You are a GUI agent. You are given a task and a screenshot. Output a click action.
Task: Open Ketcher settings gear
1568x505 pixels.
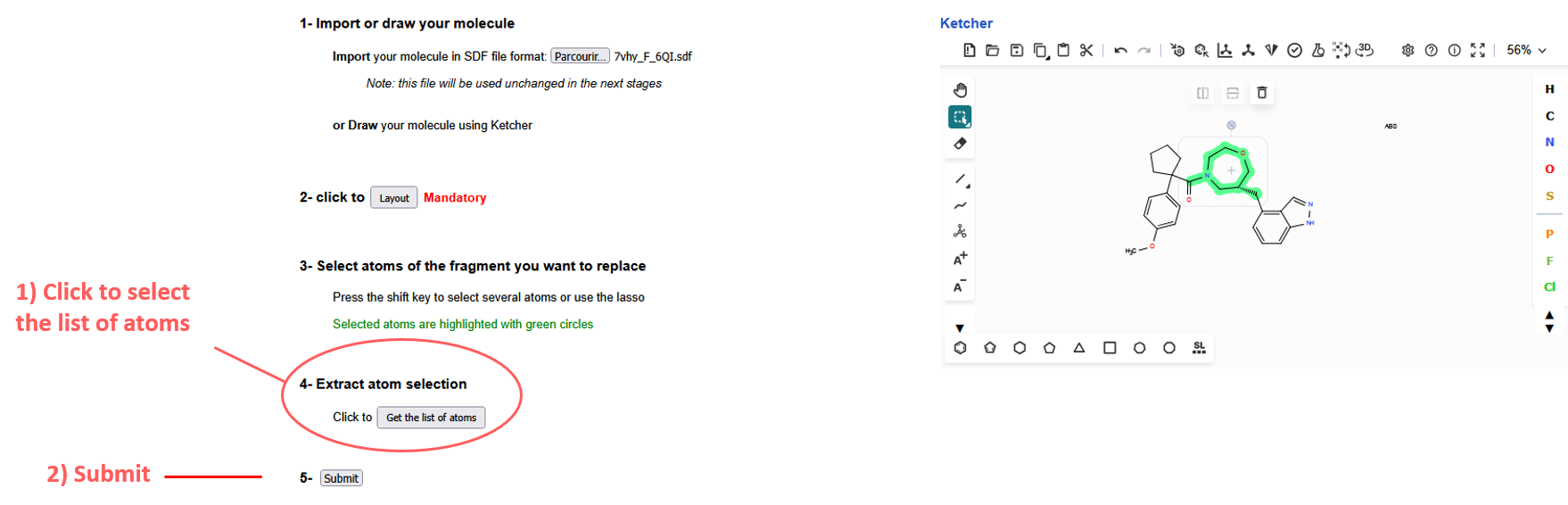point(1407,51)
